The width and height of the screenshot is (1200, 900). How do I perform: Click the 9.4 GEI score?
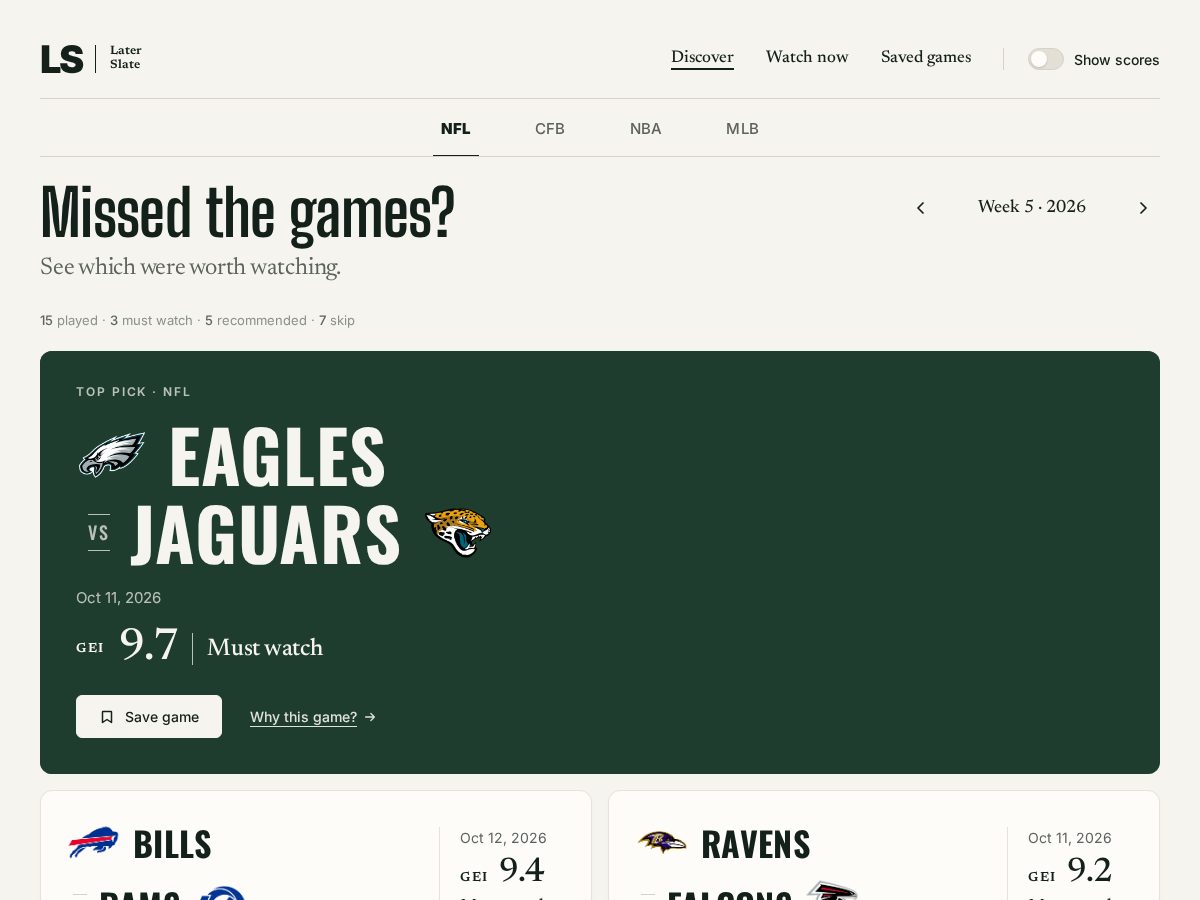tap(522, 871)
